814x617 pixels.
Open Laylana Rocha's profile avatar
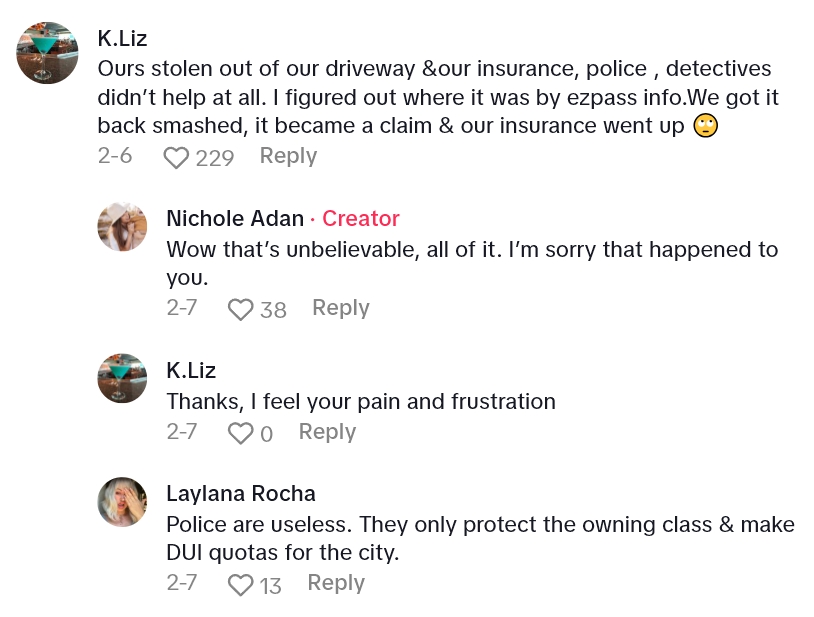point(122,501)
